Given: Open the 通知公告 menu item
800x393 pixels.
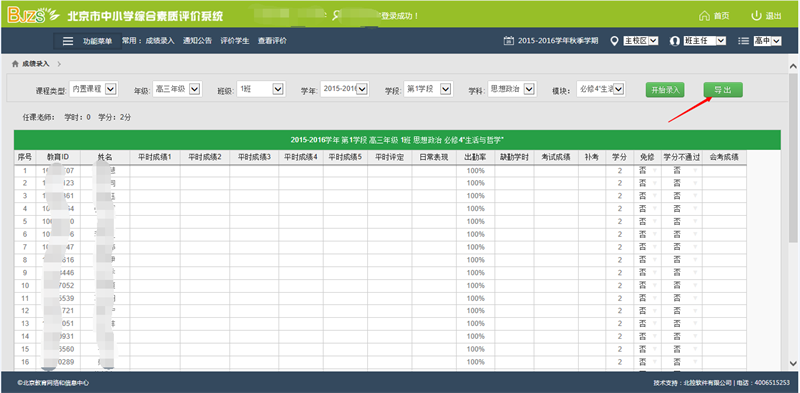Looking at the screenshot, I should [x=197, y=41].
